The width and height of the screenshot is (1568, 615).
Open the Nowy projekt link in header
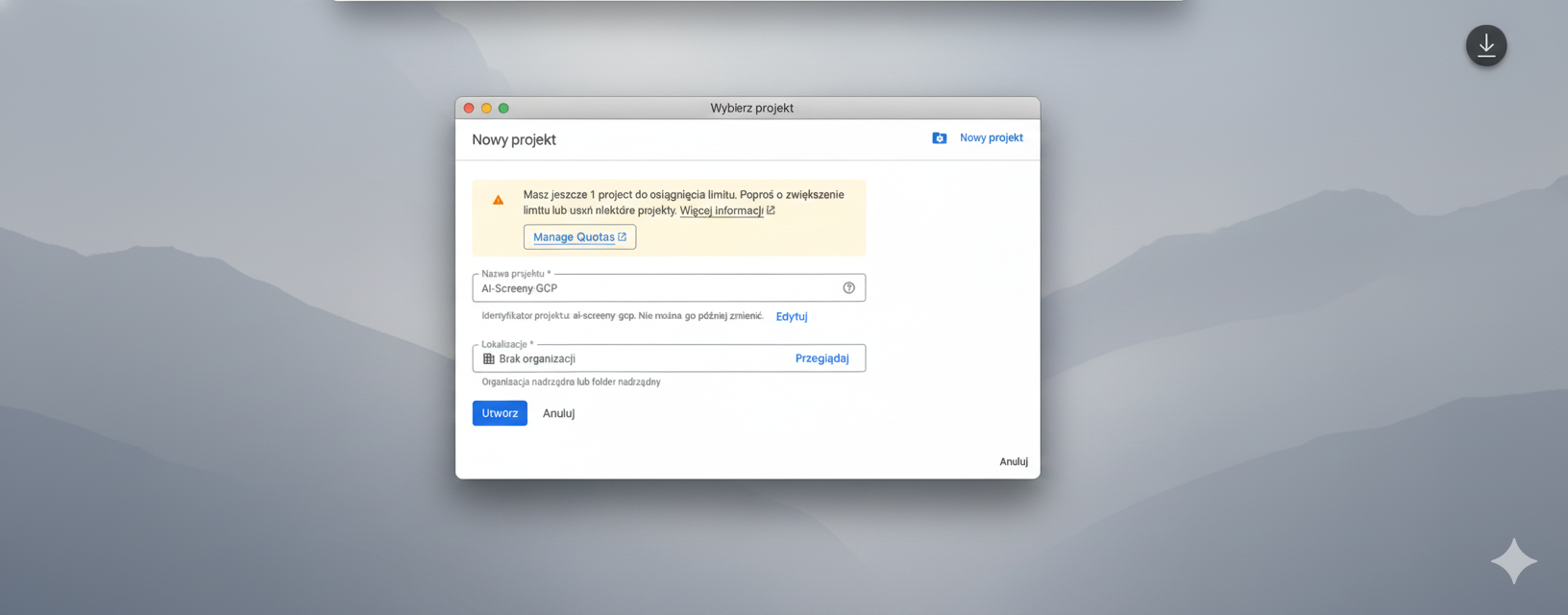pyautogui.click(x=991, y=138)
